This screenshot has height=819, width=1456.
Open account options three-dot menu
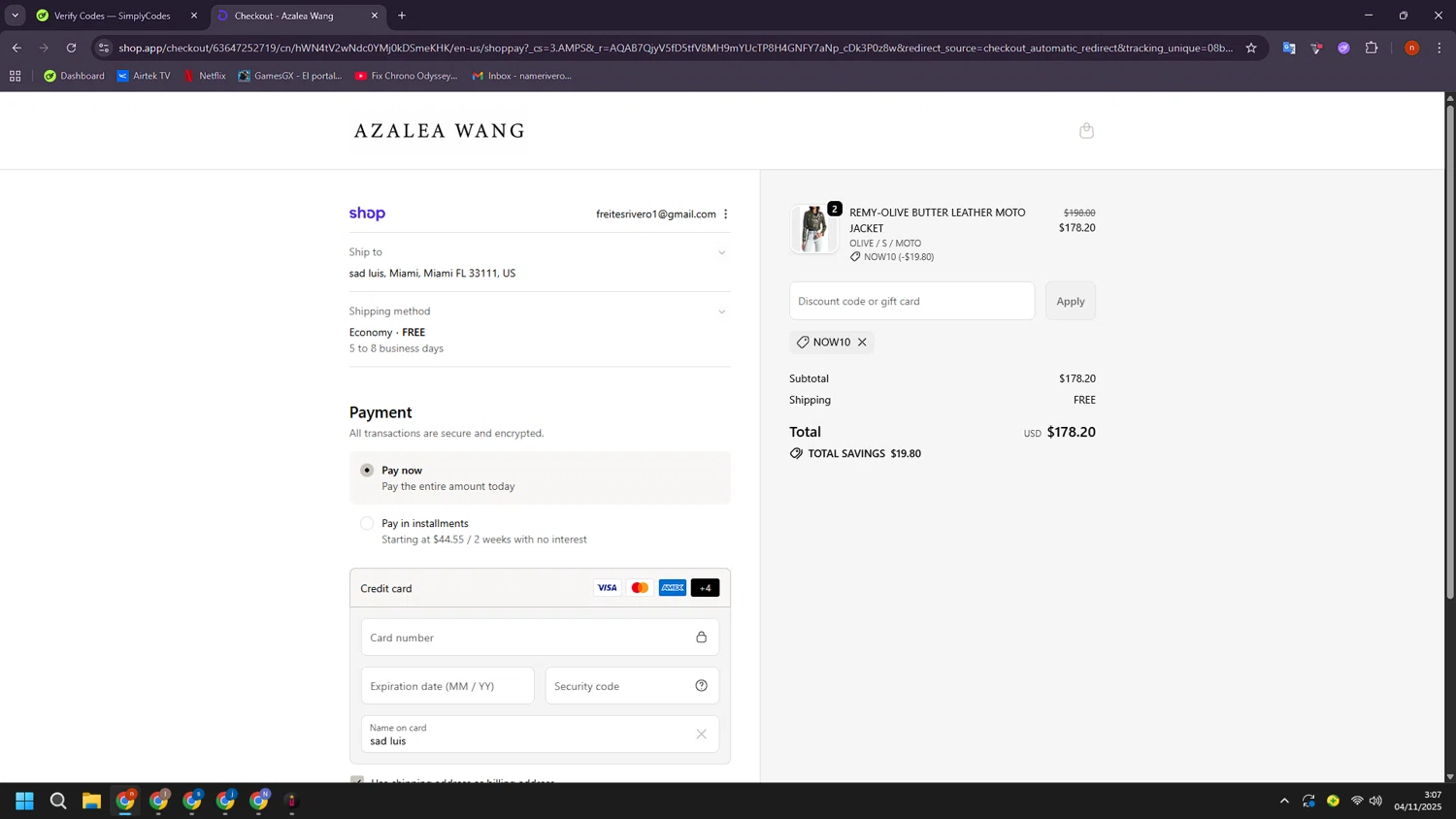[725, 214]
